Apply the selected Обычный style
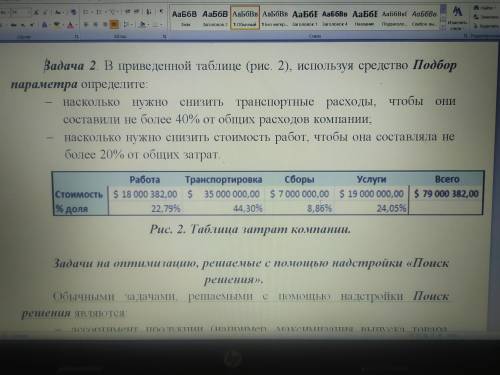 (x=245, y=17)
